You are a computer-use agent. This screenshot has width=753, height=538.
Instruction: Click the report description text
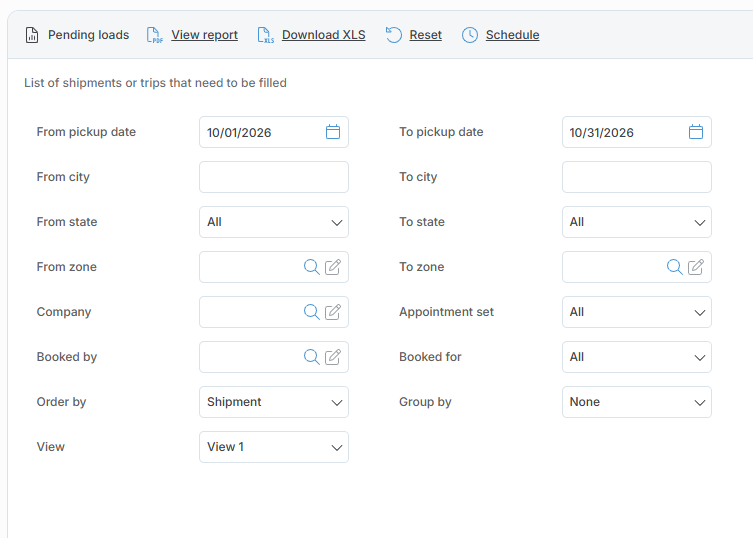[155, 83]
